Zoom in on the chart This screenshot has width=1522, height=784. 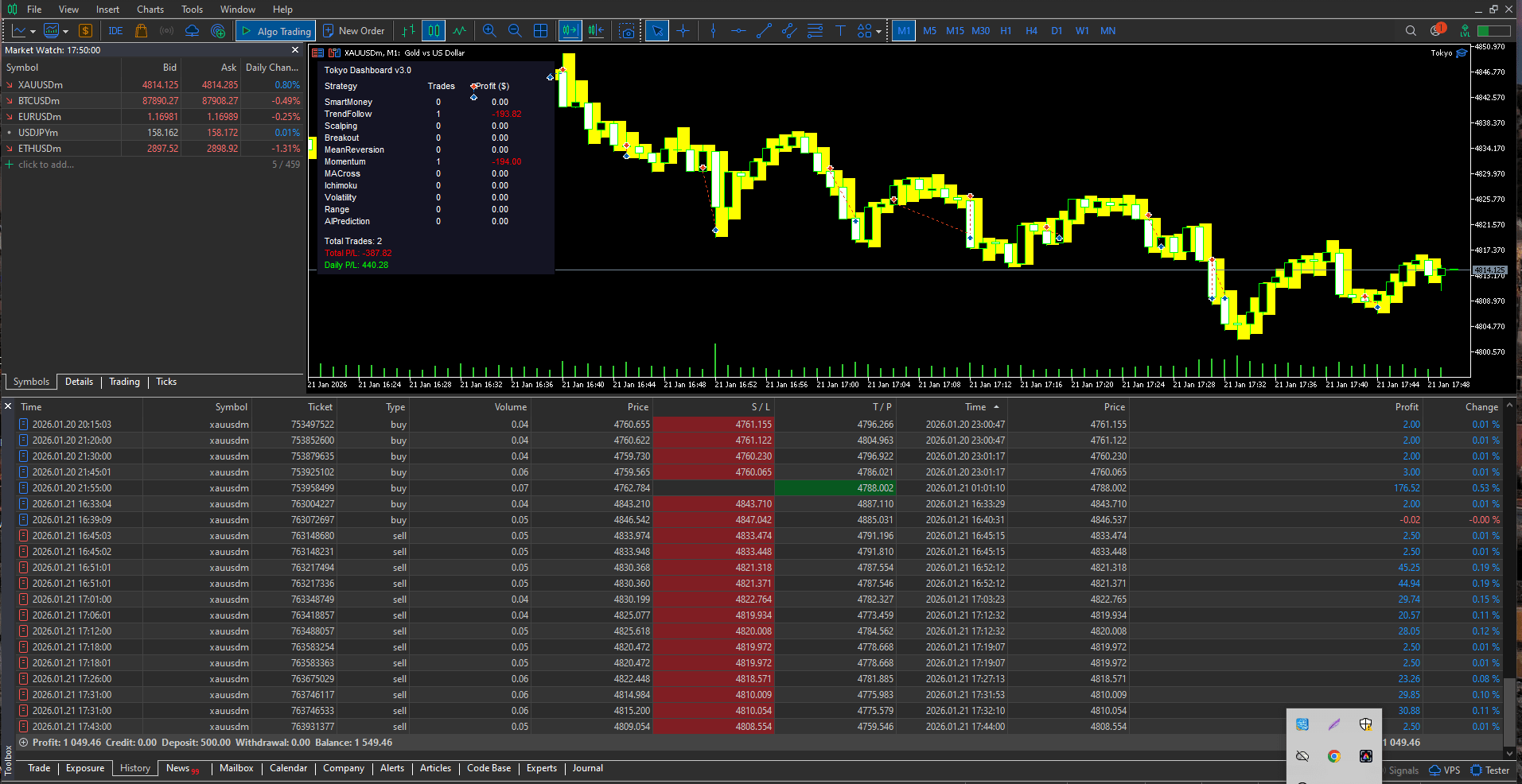click(489, 30)
